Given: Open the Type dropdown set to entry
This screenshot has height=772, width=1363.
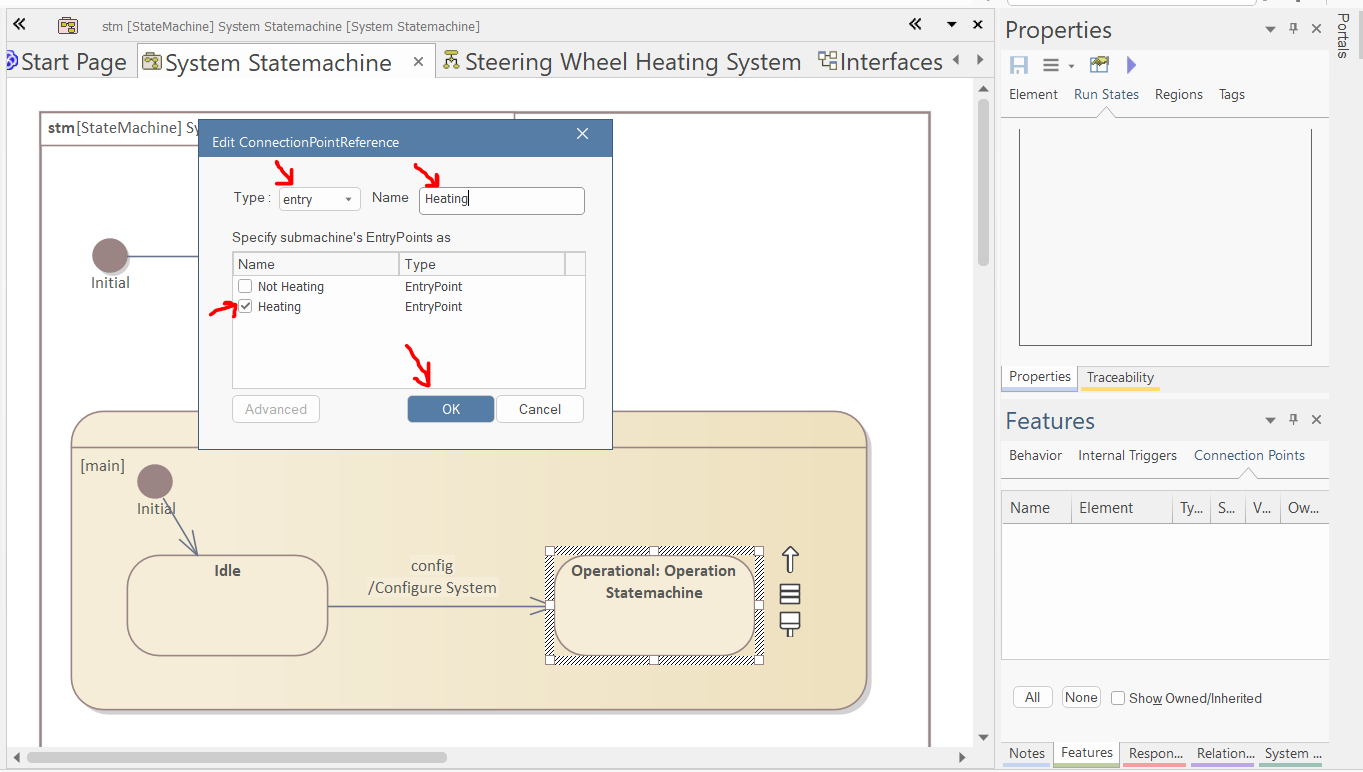Looking at the screenshot, I should click(319, 199).
